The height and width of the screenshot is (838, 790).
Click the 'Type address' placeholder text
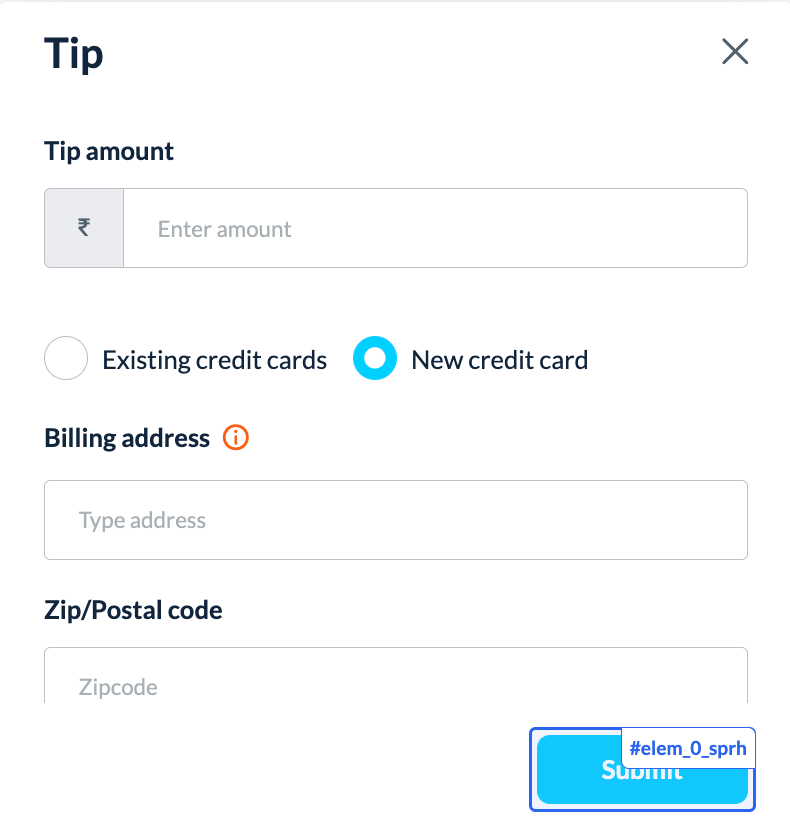click(x=142, y=520)
